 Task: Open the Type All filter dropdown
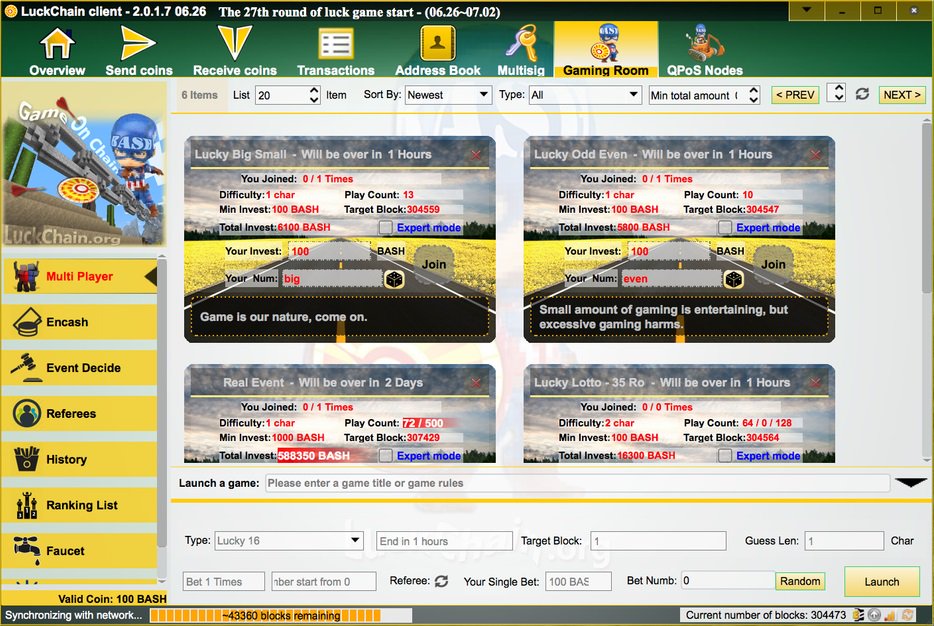click(x=584, y=95)
